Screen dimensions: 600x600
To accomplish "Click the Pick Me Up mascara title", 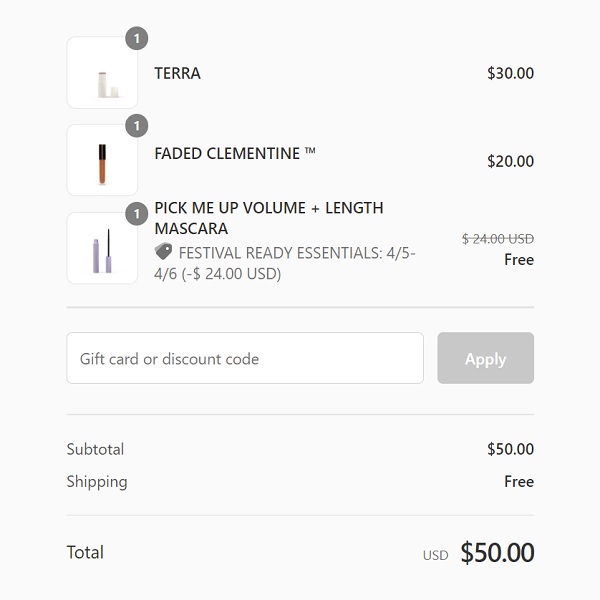I will 268,218.
